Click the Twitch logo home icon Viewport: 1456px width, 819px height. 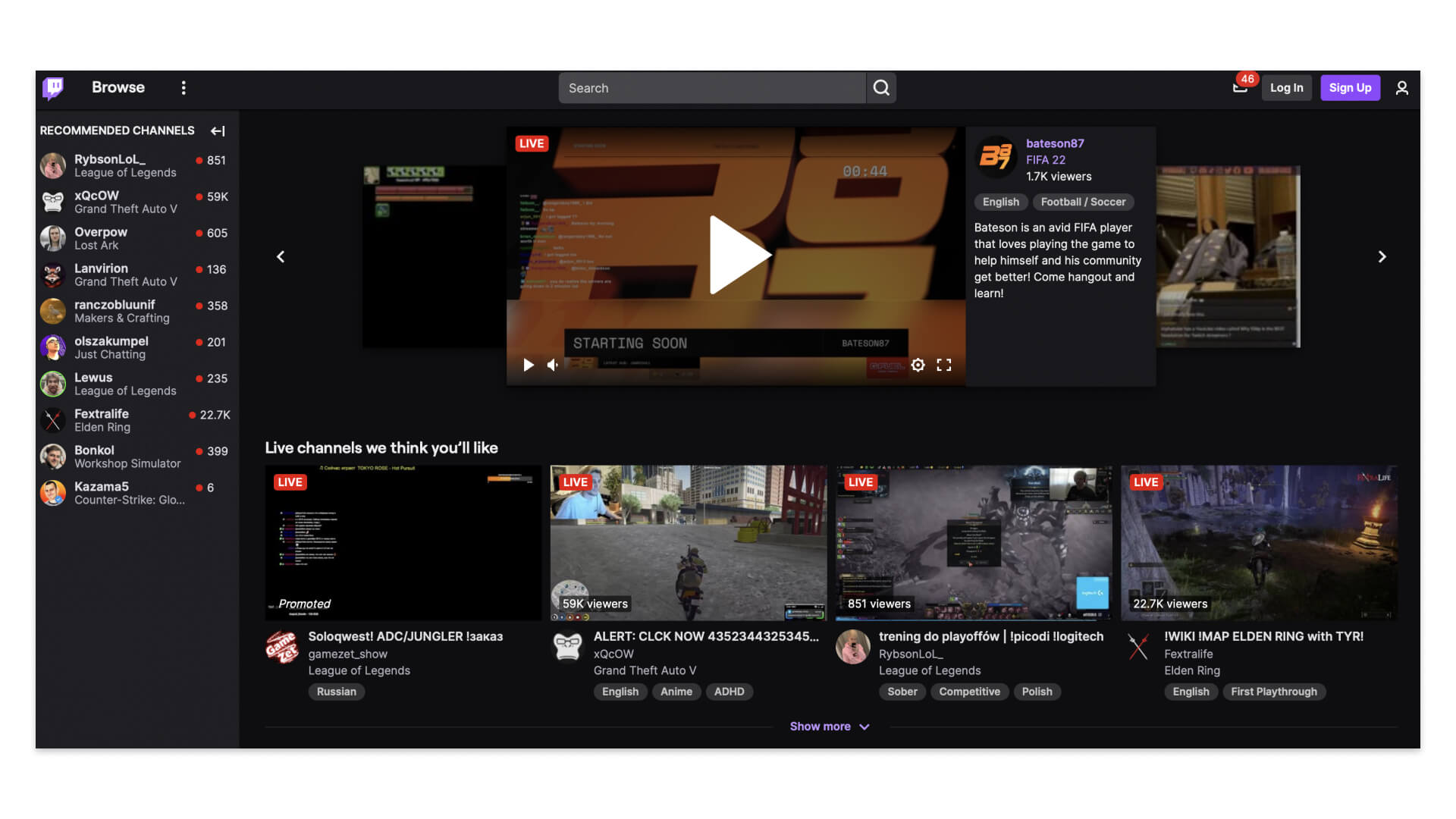tap(53, 88)
